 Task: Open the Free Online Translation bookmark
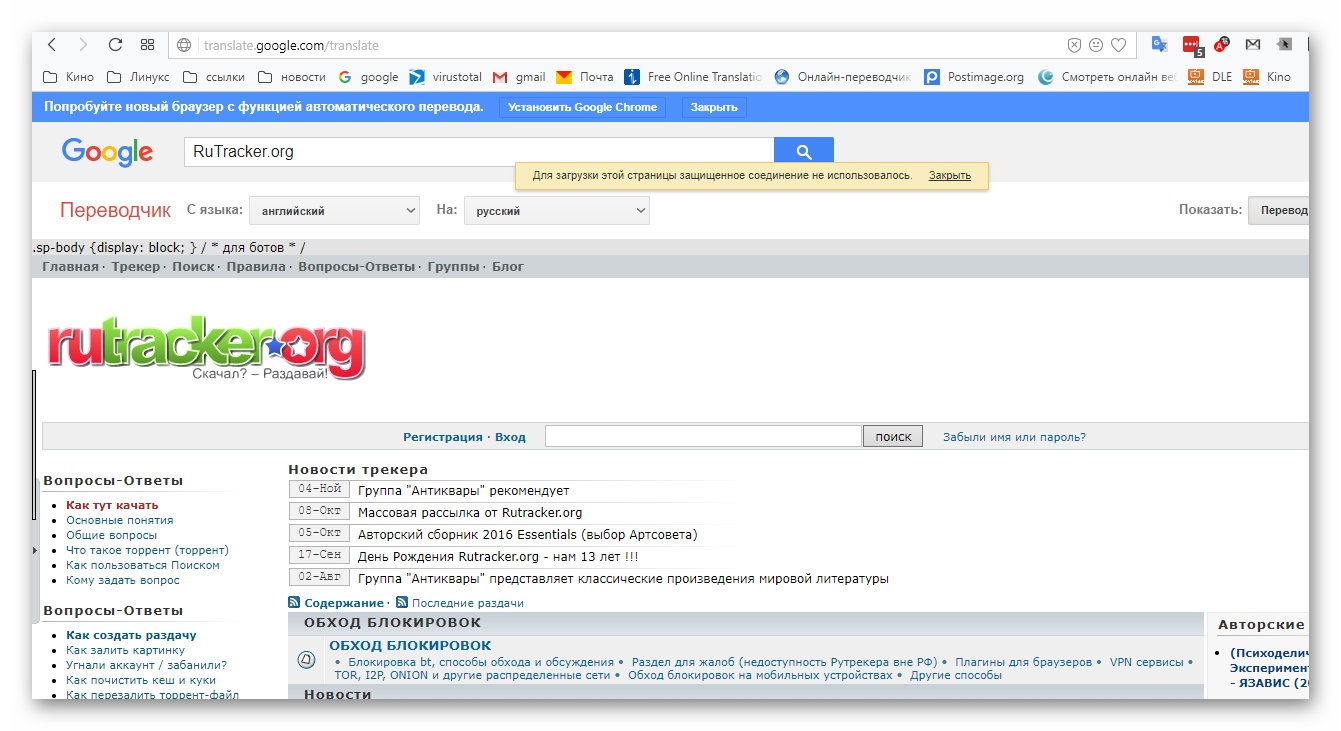[693, 77]
